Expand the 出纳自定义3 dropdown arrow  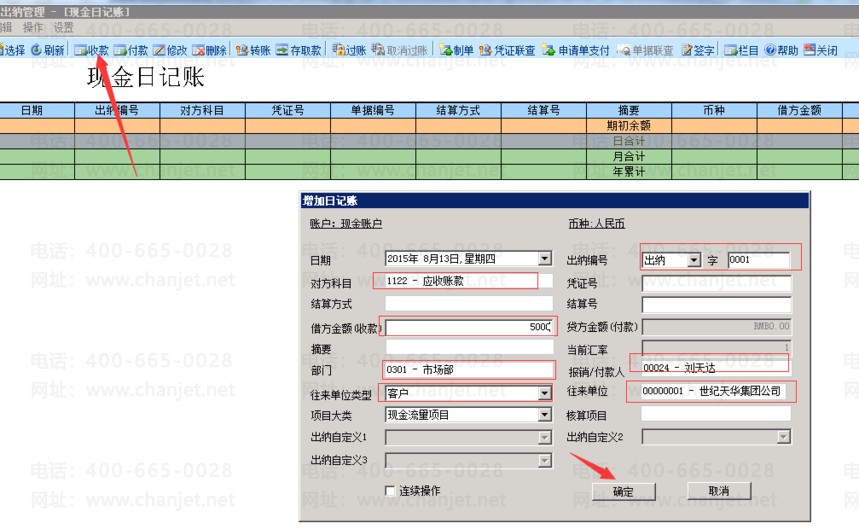point(545,461)
